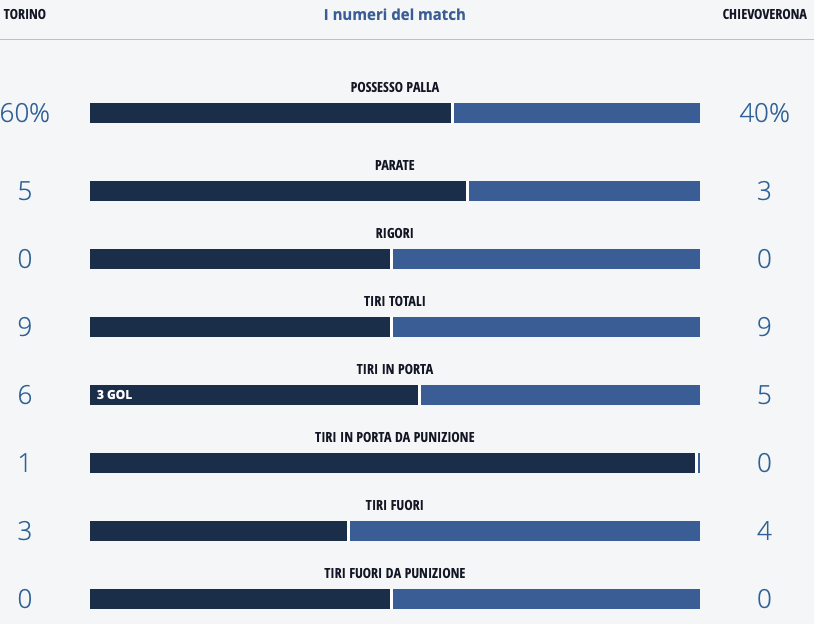
Task: Click the Parate light ChievoVerona bar
Action: (x=584, y=191)
